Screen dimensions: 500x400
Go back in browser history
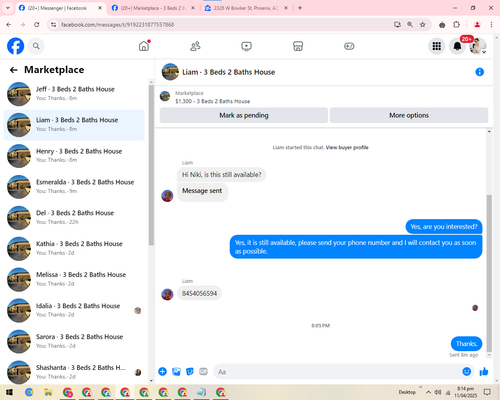pyautogui.click(x=9, y=25)
